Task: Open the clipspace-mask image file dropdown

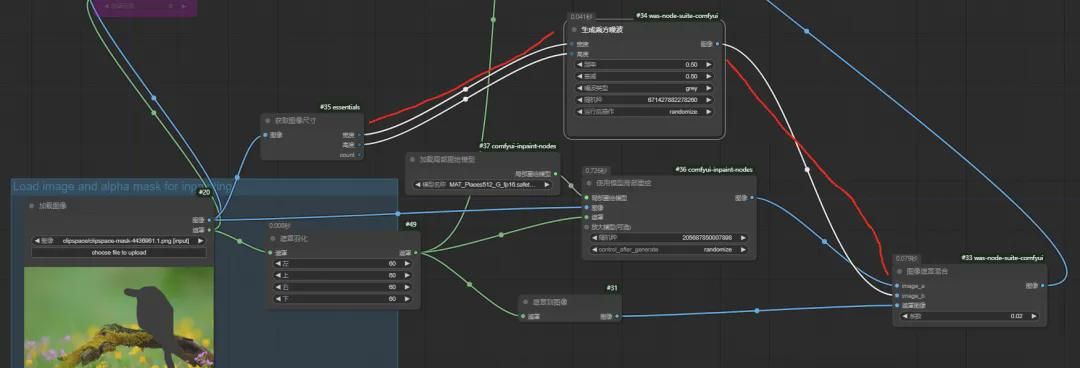Action: point(118,241)
